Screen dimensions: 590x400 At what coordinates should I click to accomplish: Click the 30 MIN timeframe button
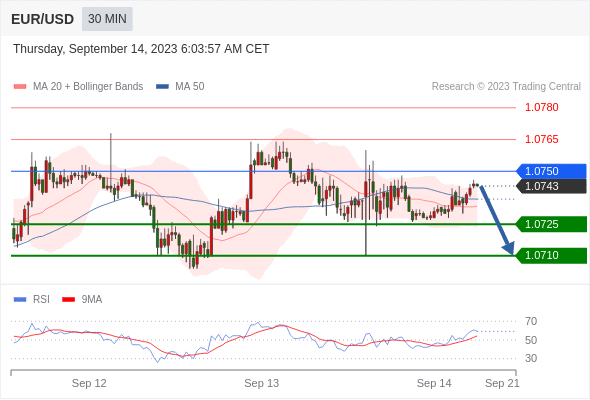coord(107,19)
